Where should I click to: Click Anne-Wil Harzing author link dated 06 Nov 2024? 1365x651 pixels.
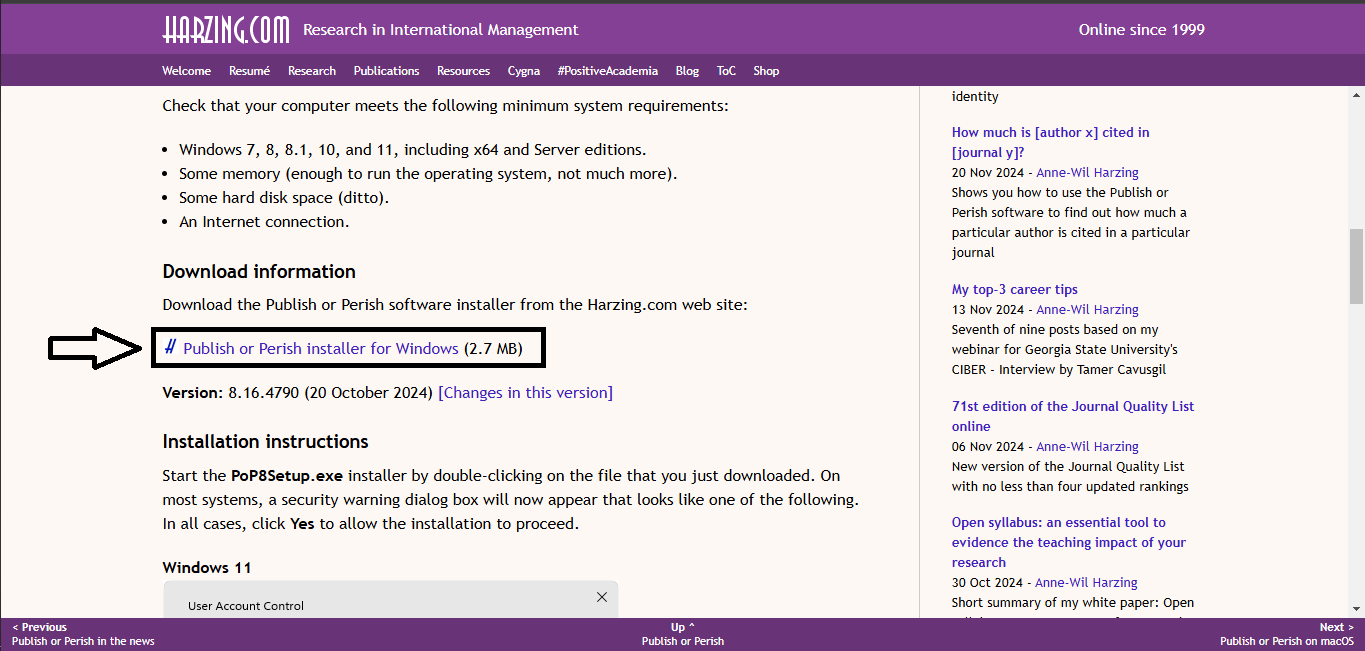[x=1087, y=446]
